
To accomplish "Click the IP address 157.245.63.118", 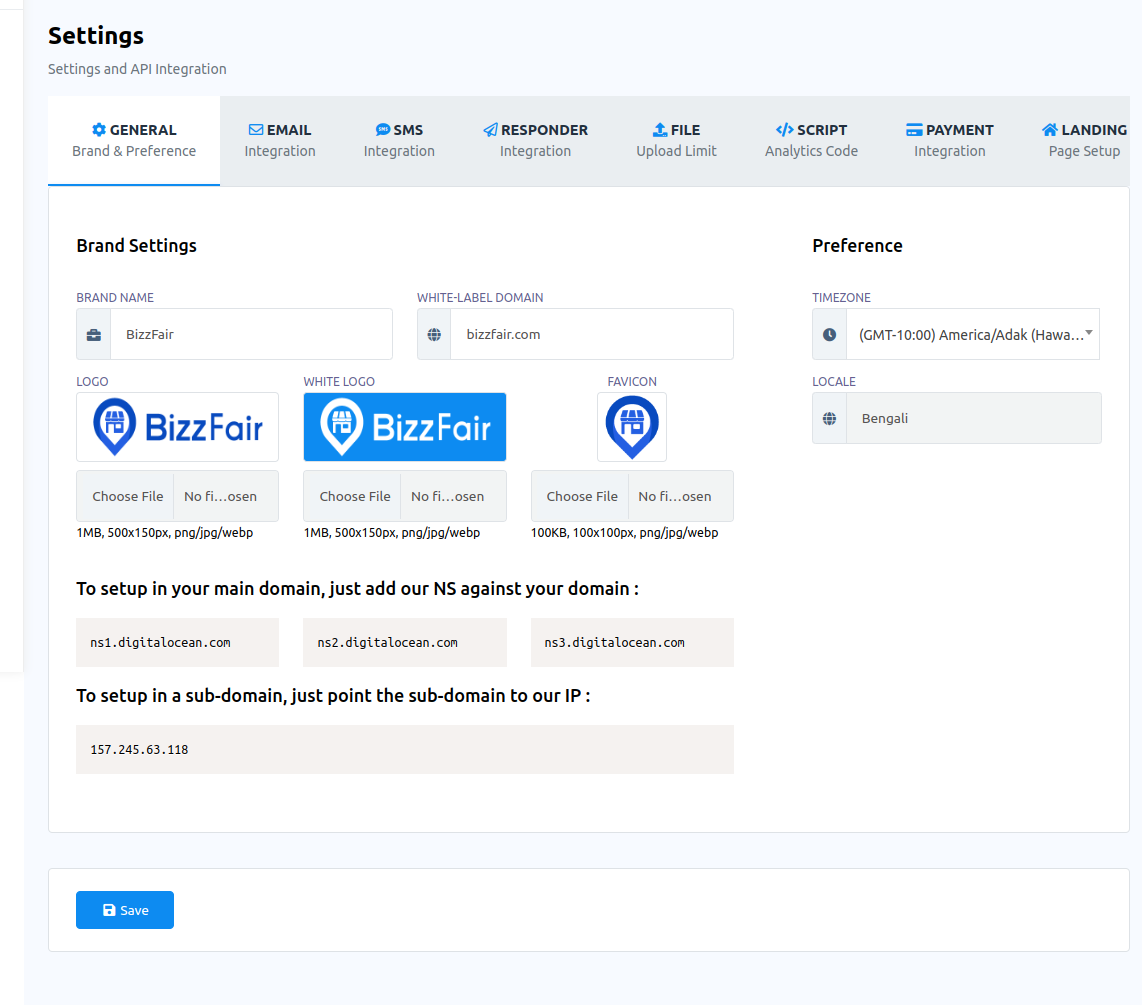I will (x=139, y=750).
